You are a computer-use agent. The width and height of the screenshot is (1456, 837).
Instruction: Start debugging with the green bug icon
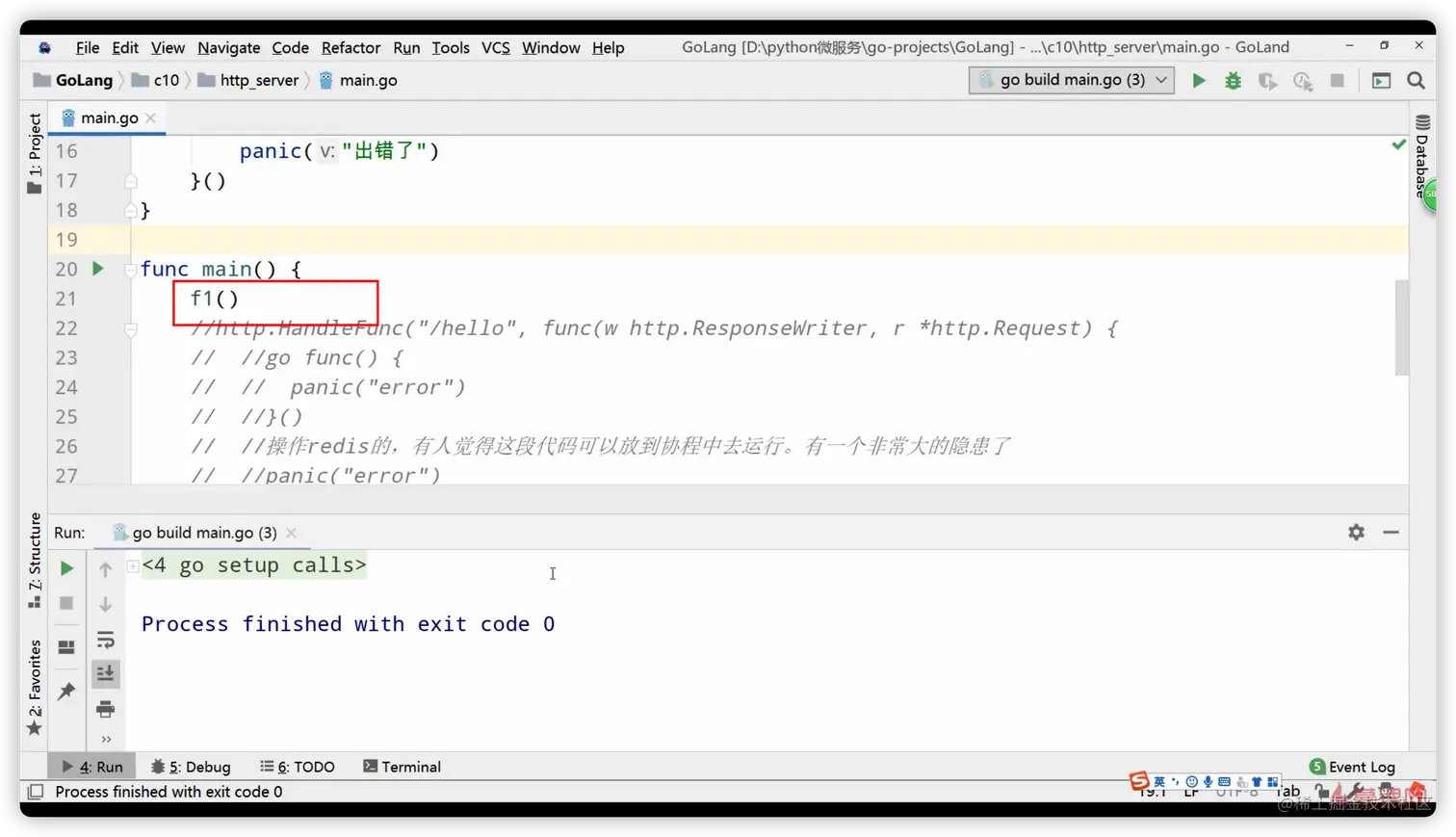click(x=1233, y=81)
